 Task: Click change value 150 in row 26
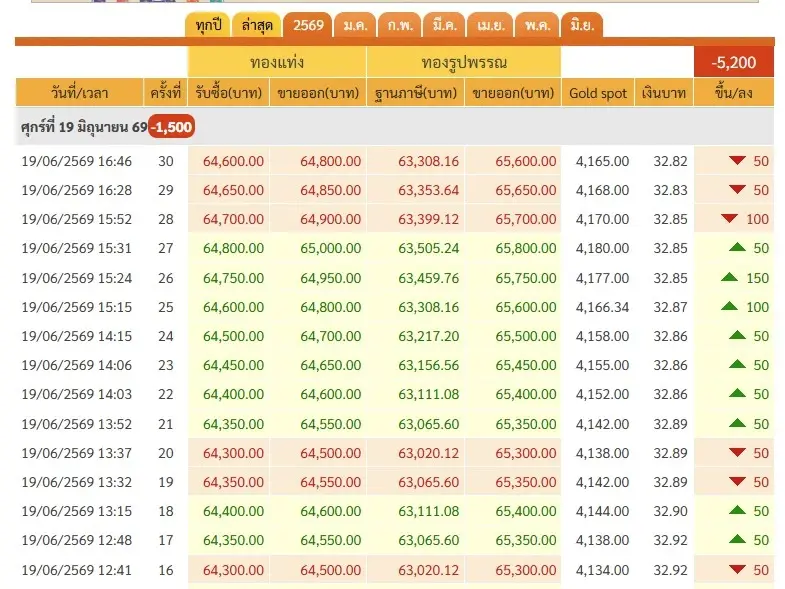click(x=757, y=278)
